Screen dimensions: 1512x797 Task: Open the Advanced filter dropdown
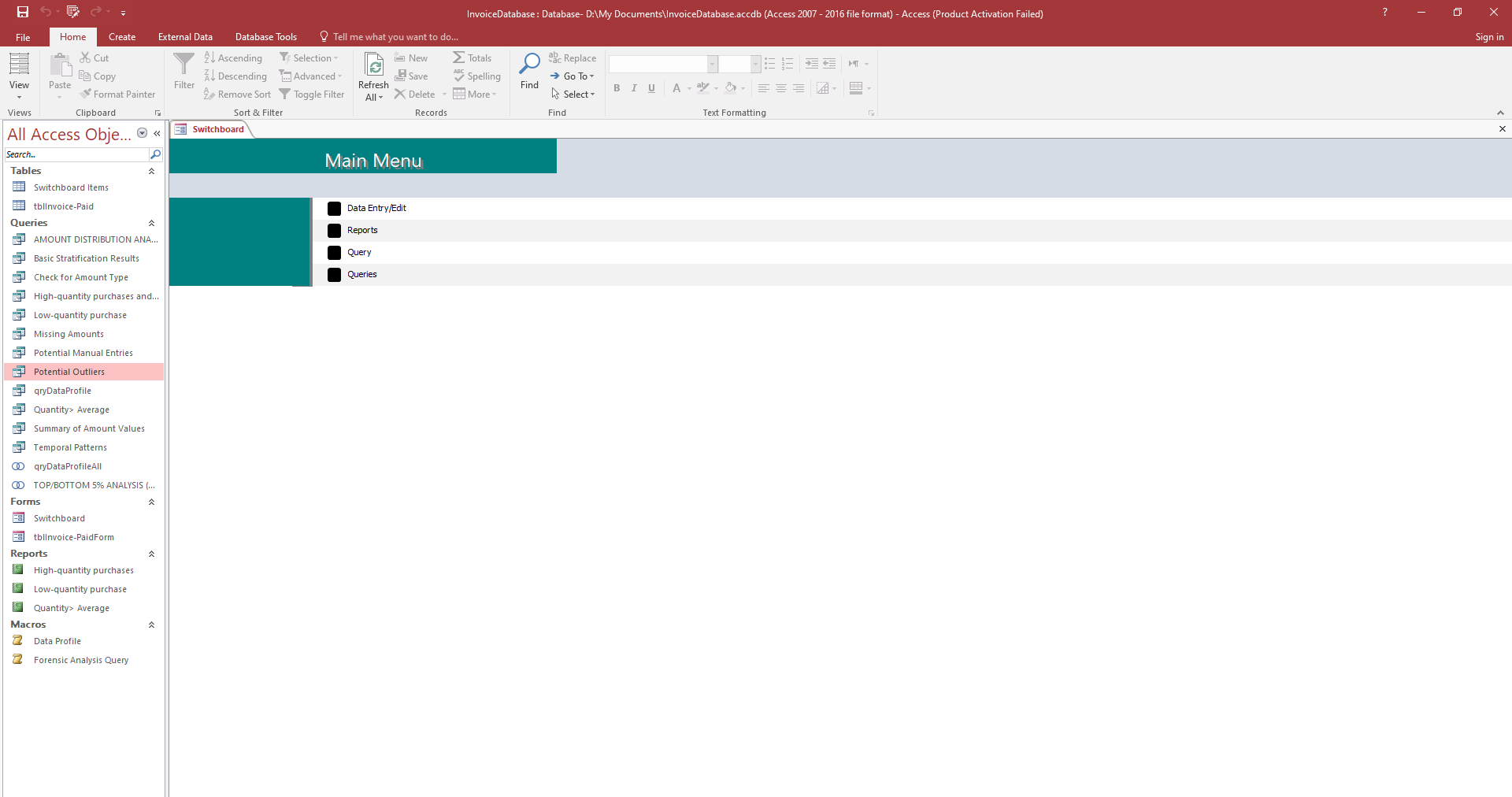311,76
